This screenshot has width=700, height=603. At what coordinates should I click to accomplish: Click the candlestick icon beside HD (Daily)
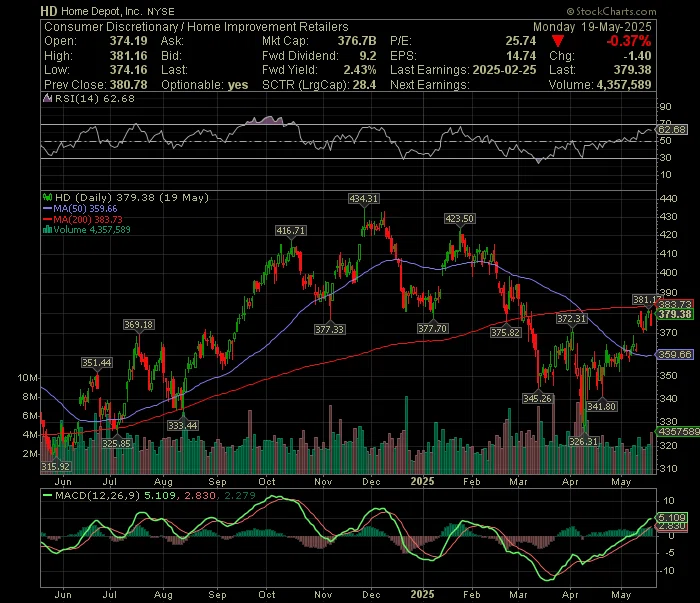(x=47, y=197)
